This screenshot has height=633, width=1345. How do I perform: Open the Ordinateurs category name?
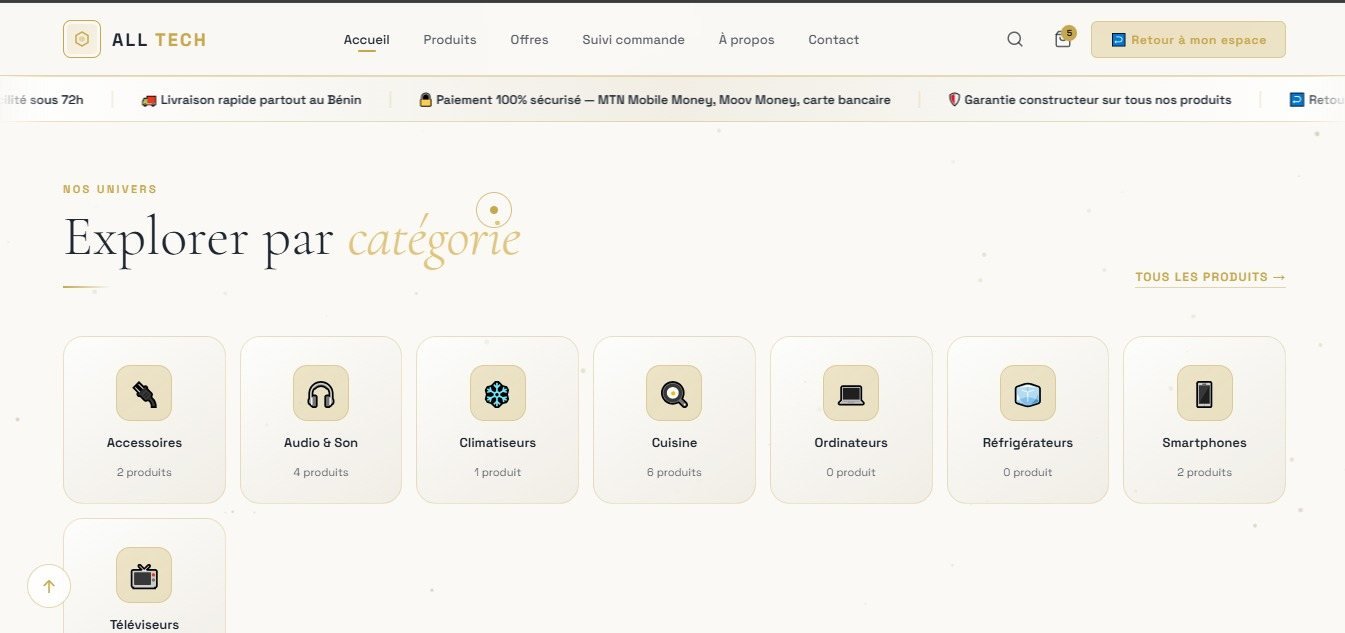click(x=851, y=443)
